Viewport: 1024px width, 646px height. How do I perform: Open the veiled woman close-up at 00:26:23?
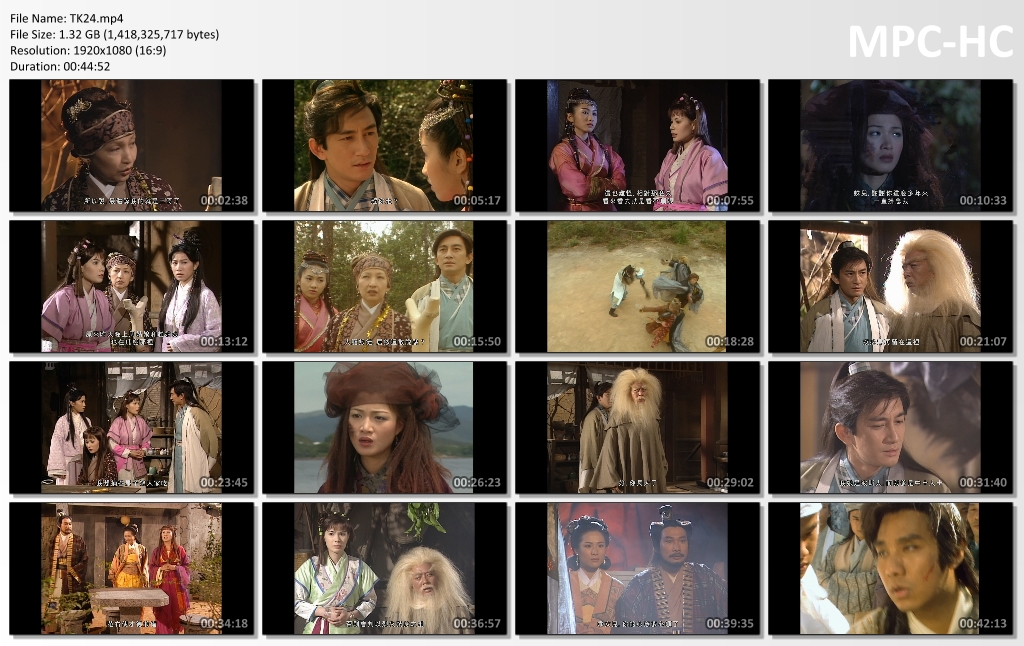tap(384, 425)
